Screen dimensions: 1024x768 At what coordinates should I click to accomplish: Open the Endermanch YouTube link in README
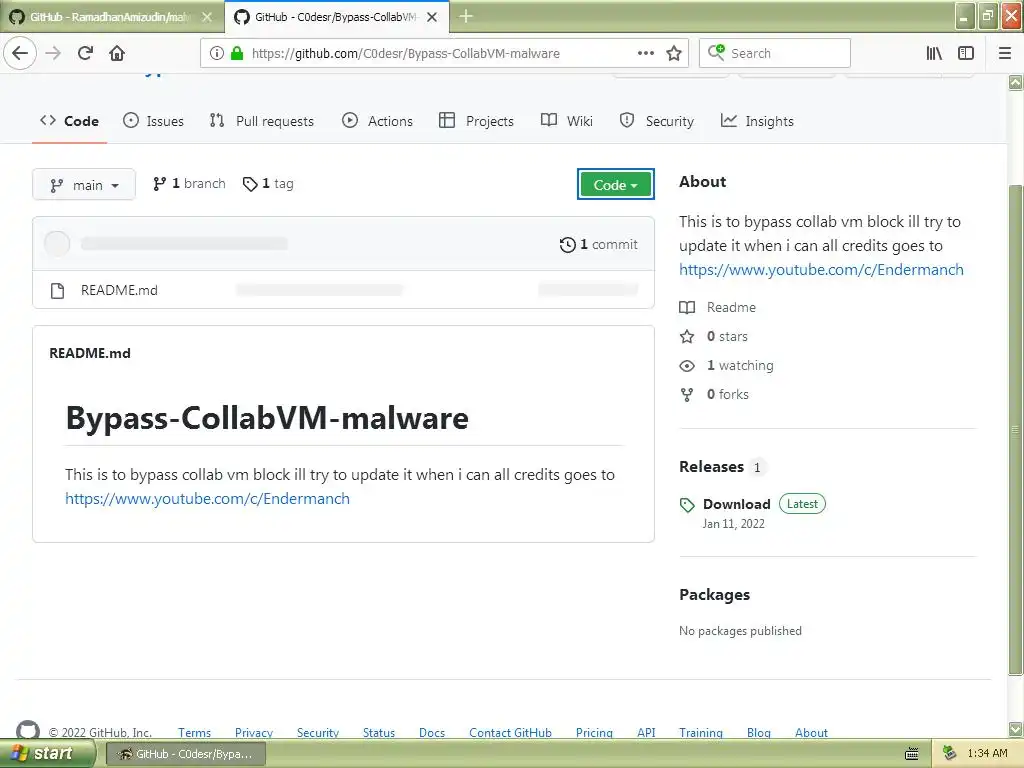207,499
